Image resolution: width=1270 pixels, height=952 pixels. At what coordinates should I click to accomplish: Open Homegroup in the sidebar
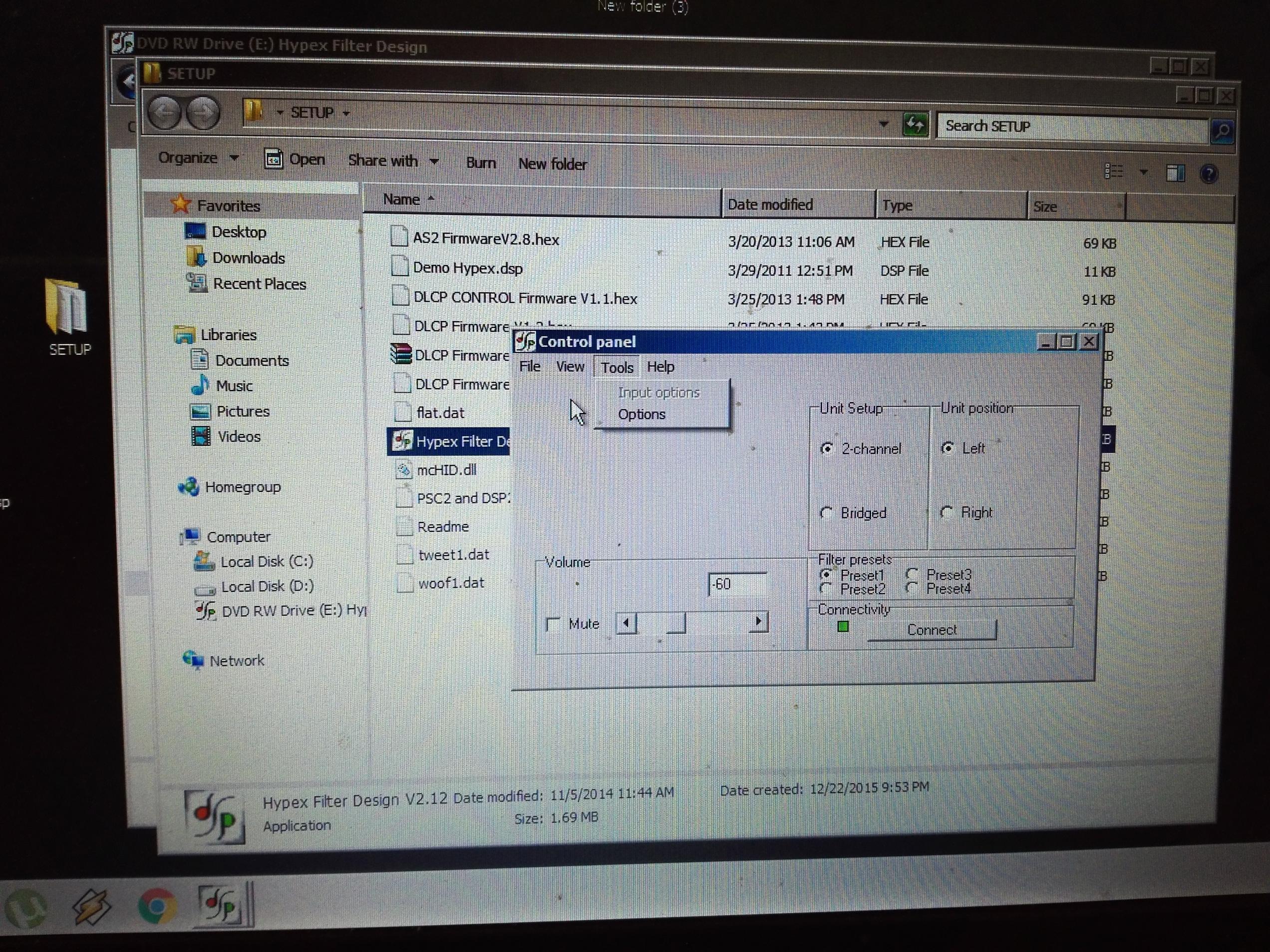click(x=229, y=487)
